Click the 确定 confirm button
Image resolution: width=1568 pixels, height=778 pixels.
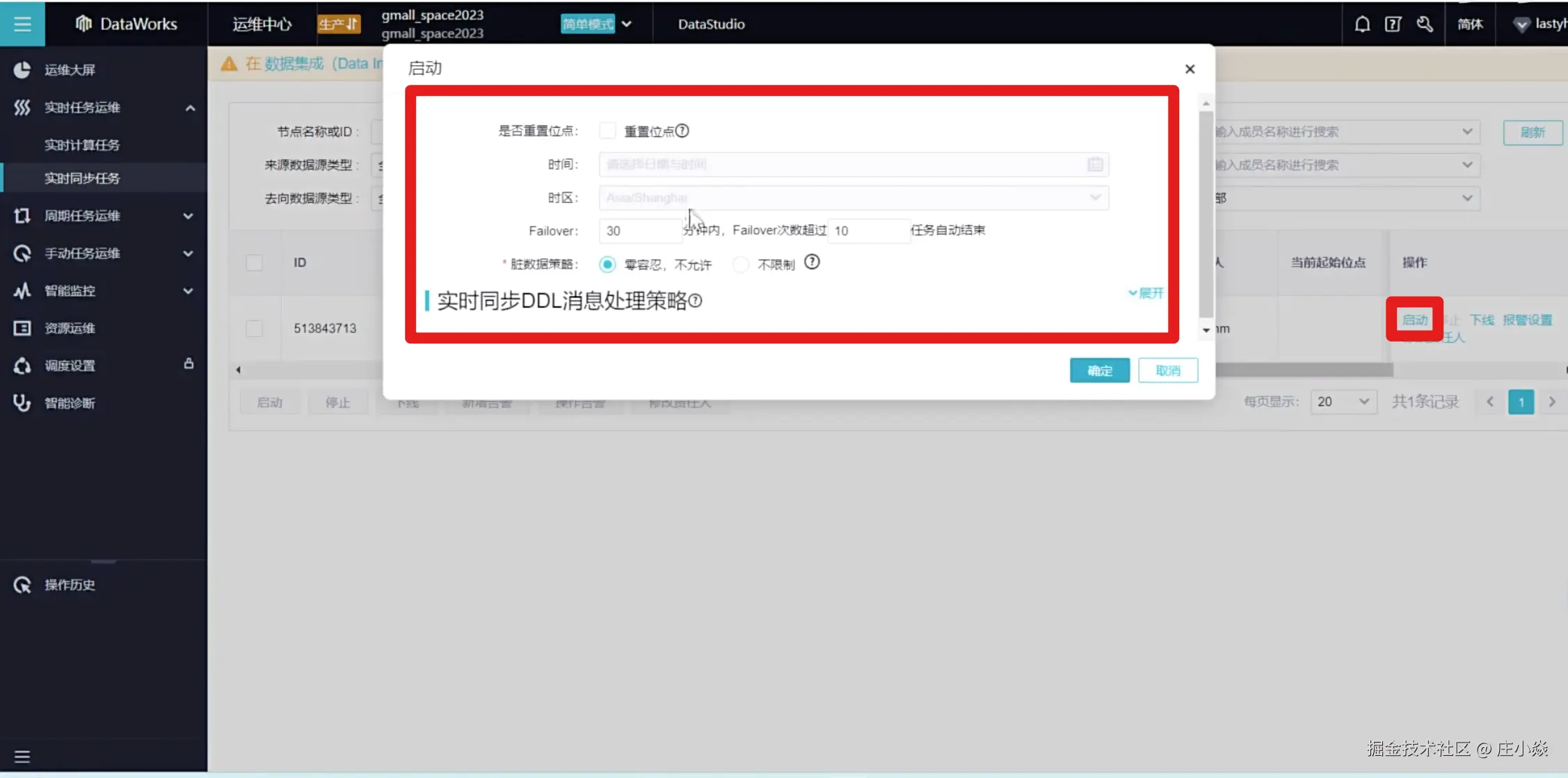tap(1099, 371)
